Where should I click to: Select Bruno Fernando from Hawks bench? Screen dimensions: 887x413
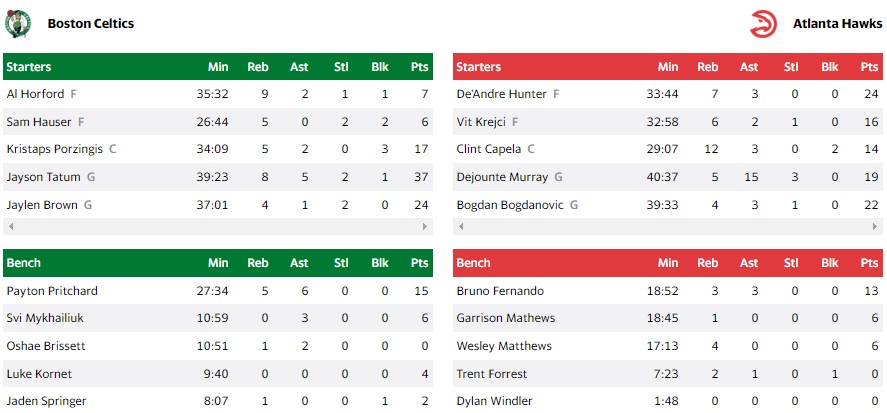500,291
